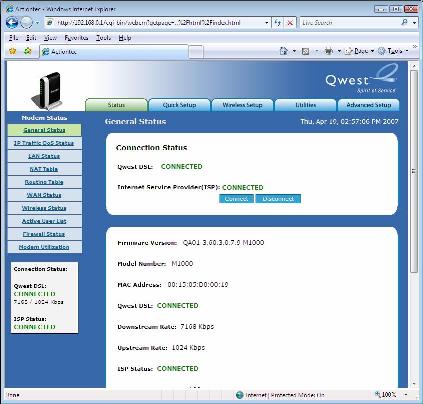Screen dimensions: 423x404
Task: Click the Disconnect button
Action: (x=278, y=199)
